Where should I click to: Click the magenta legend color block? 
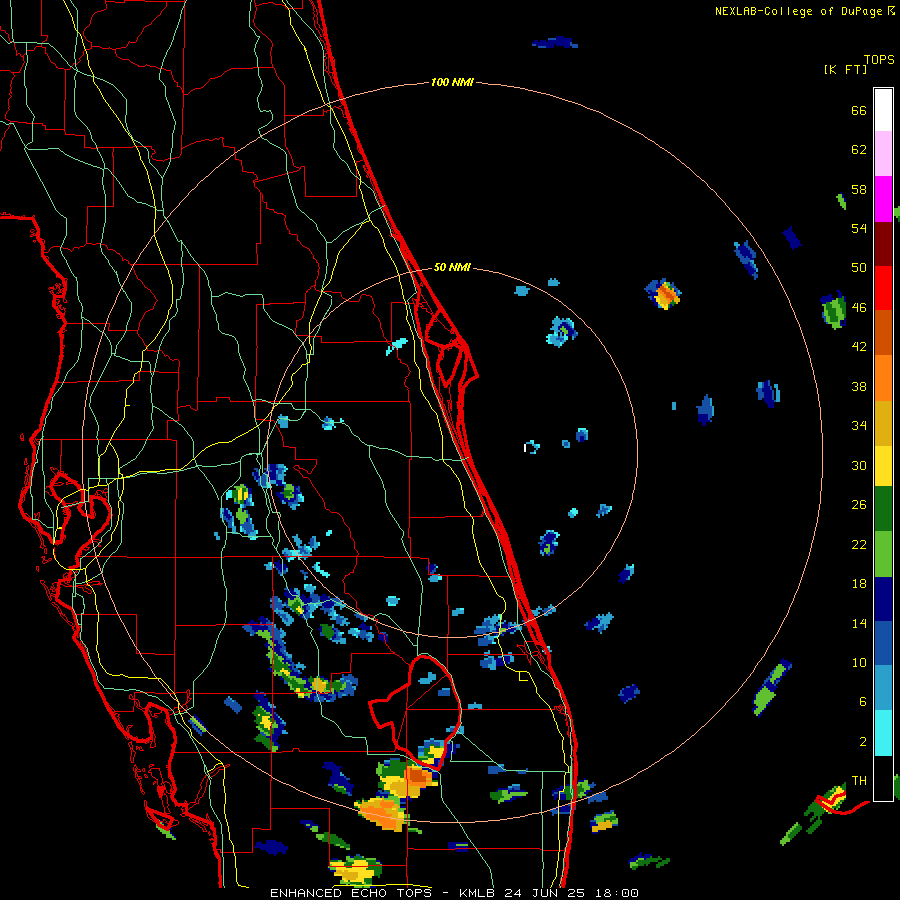pos(883,199)
